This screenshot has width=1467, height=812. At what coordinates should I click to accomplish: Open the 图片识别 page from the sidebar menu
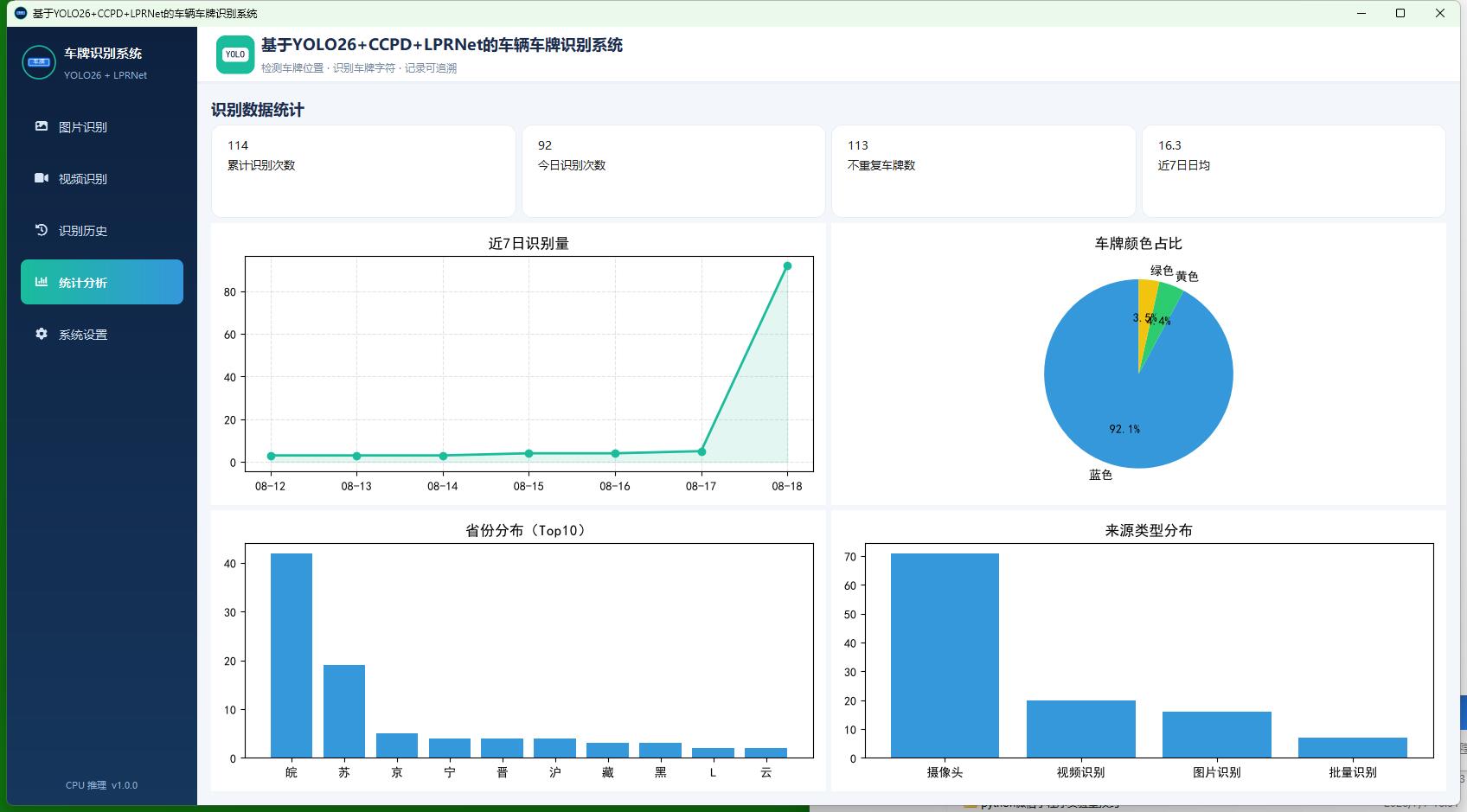coord(102,126)
